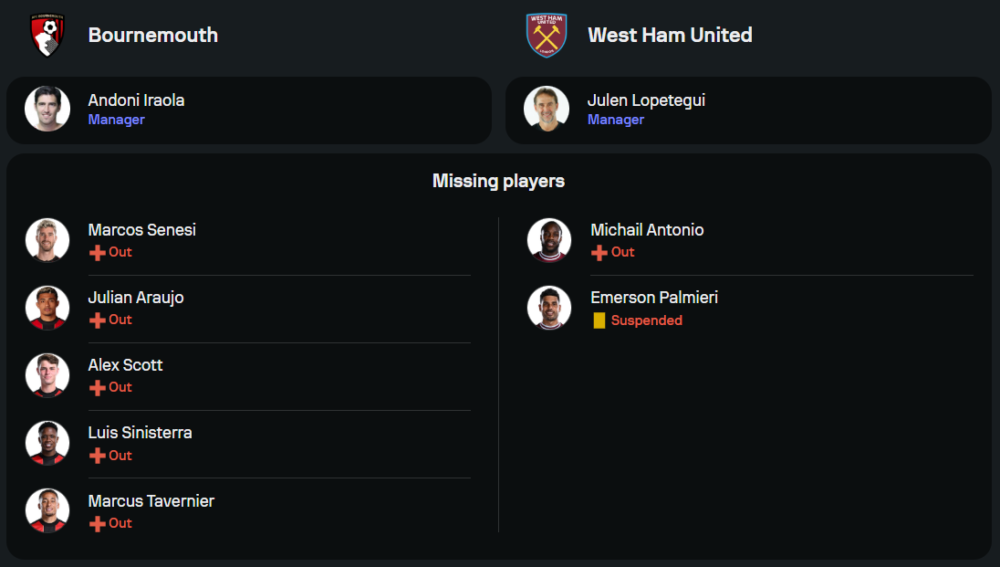The width and height of the screenshot is (1000, 567).
Task: Open Julen Lopetegui's manager photo
Action: pyautogui.click(x=546, y=109)
